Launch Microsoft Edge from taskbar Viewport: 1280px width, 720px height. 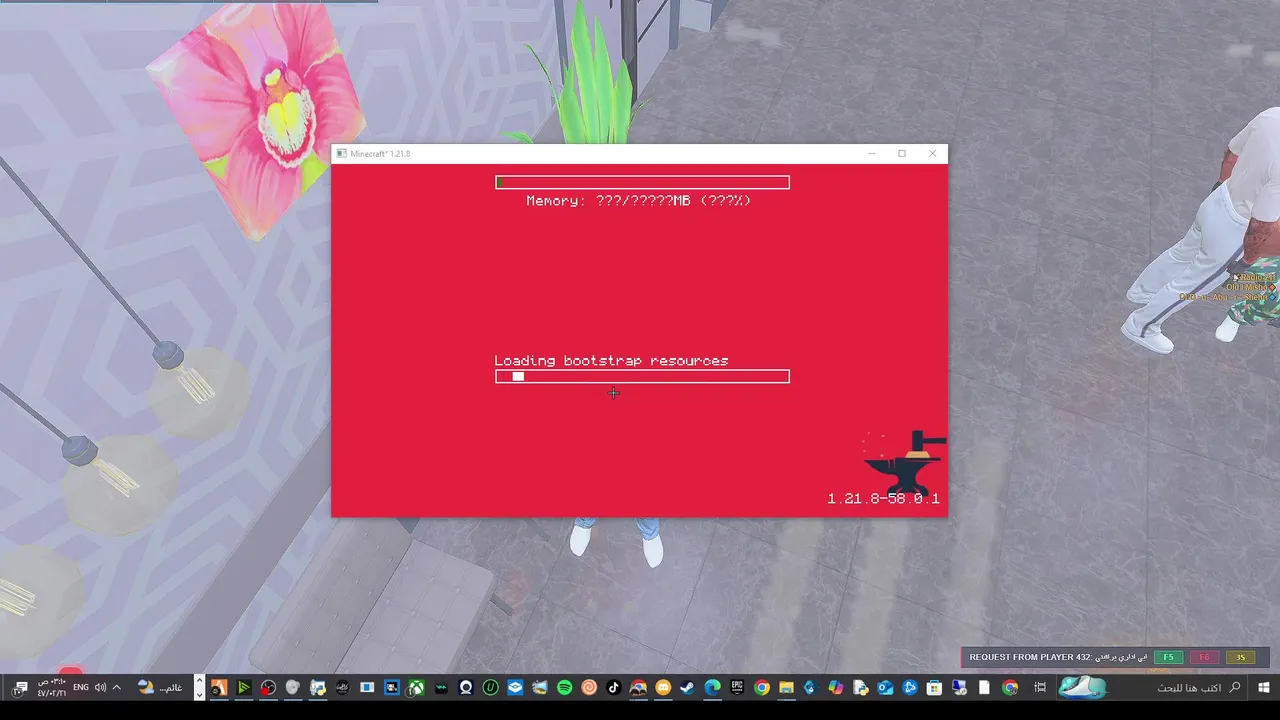coord(713,688)
